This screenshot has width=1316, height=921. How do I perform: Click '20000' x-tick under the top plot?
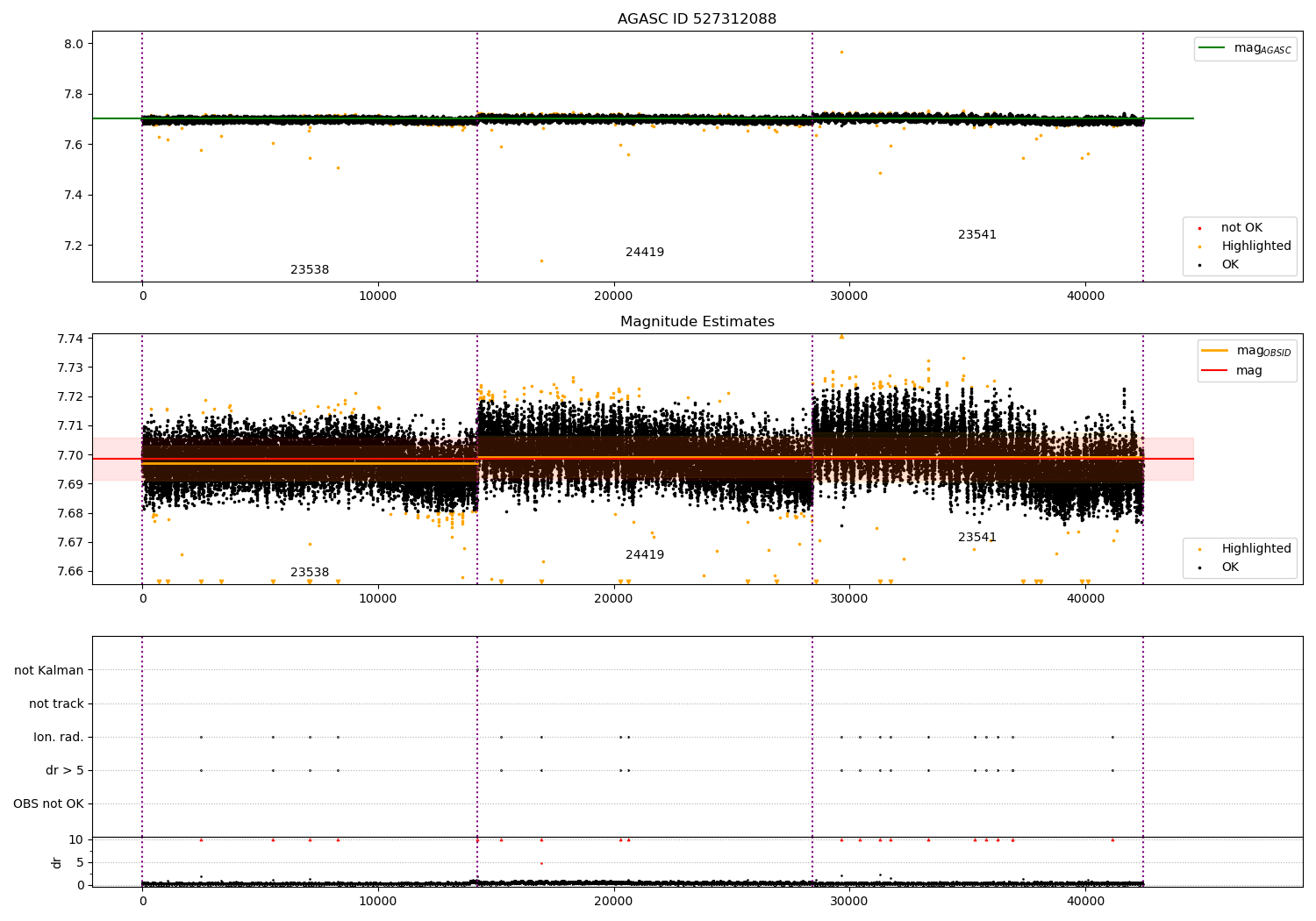click(614, 296)
